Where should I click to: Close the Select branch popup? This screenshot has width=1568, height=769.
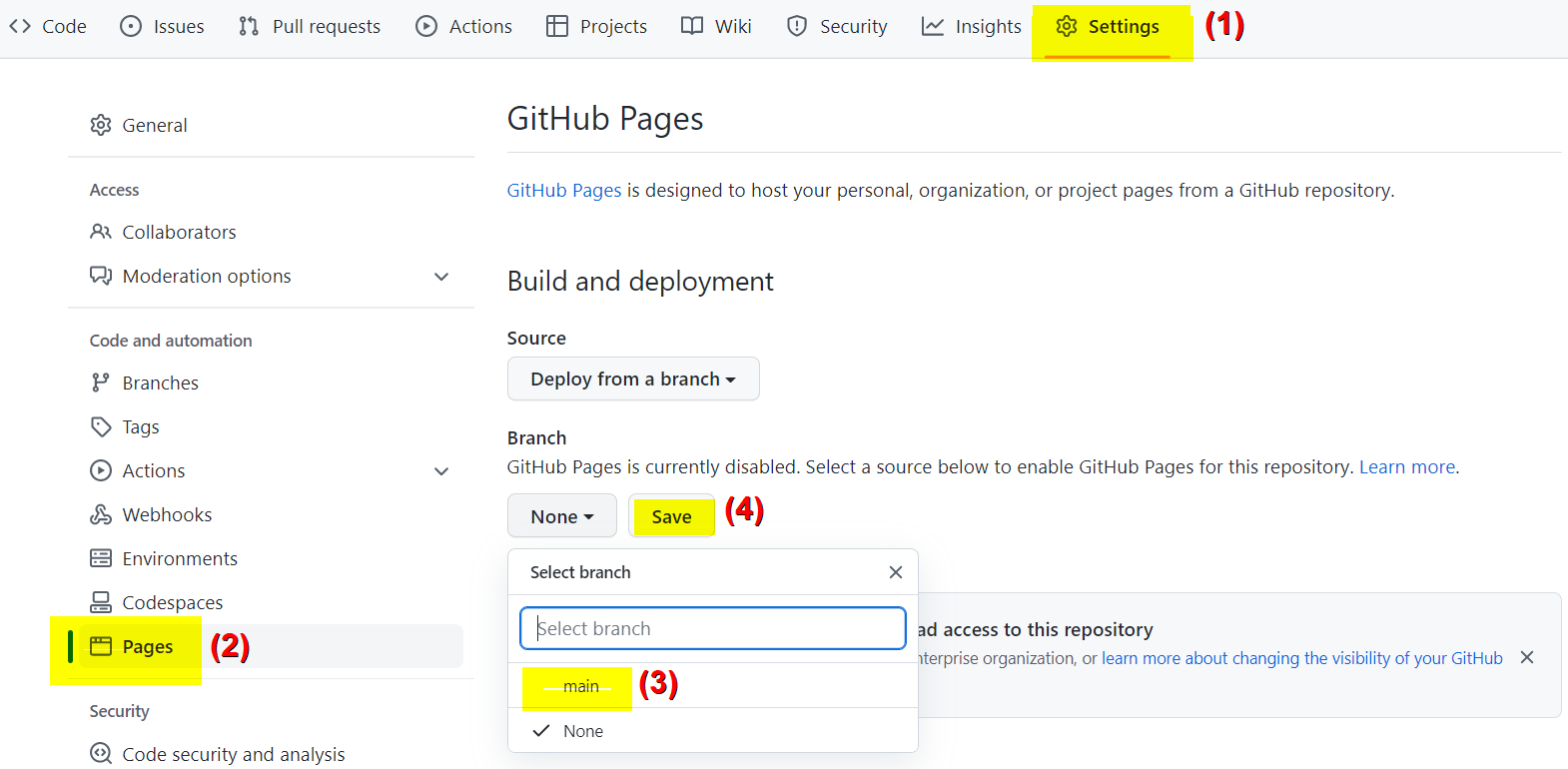[896, 572]
